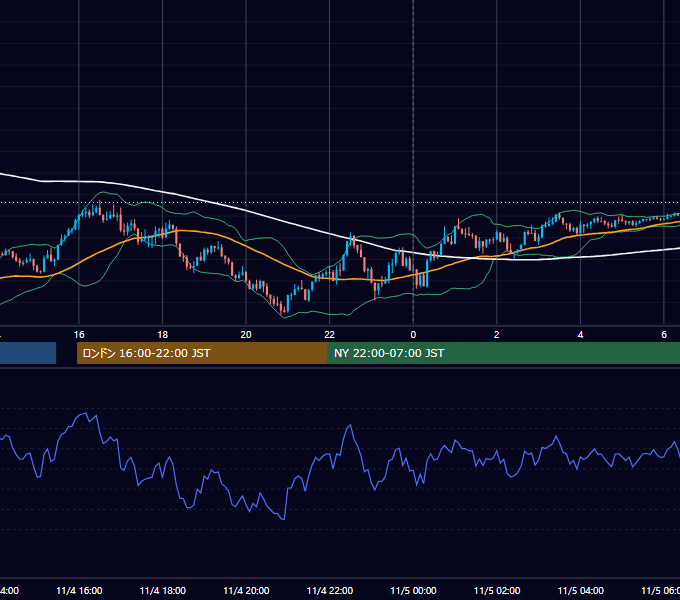Click the 18 hour axis label

tap(163, 335)
